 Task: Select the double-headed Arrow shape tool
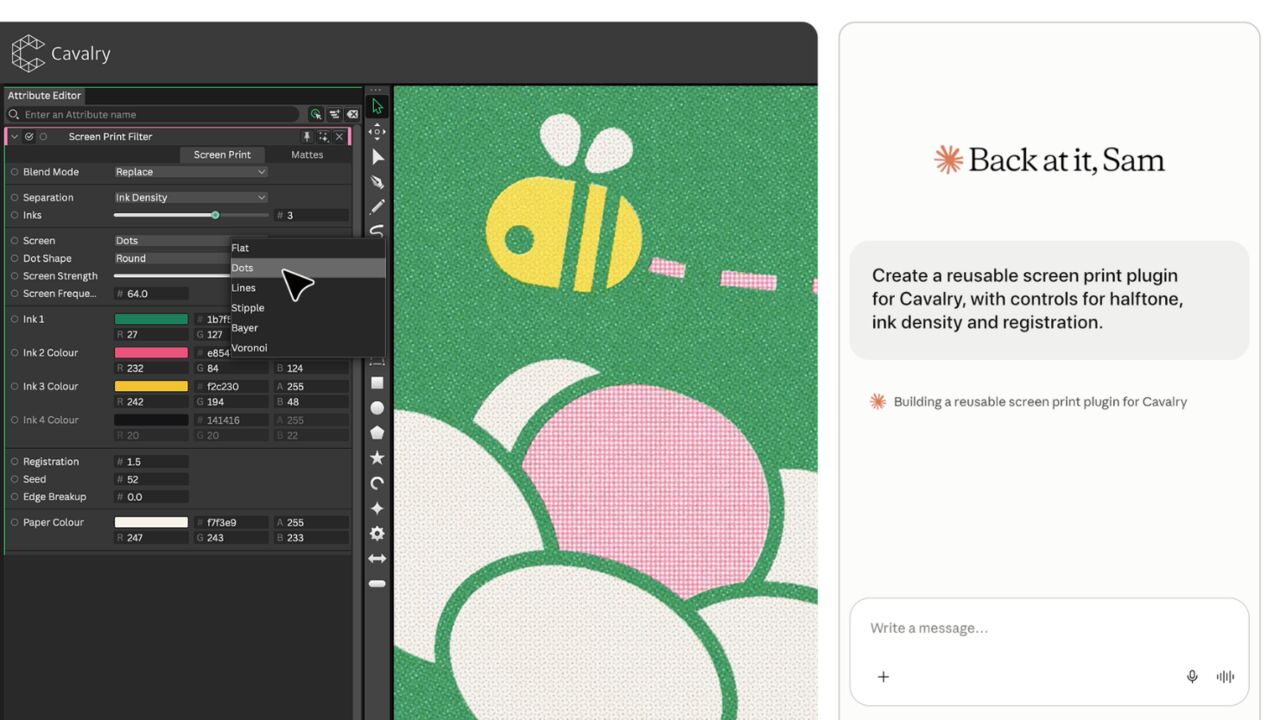click(x=377, y=559)
